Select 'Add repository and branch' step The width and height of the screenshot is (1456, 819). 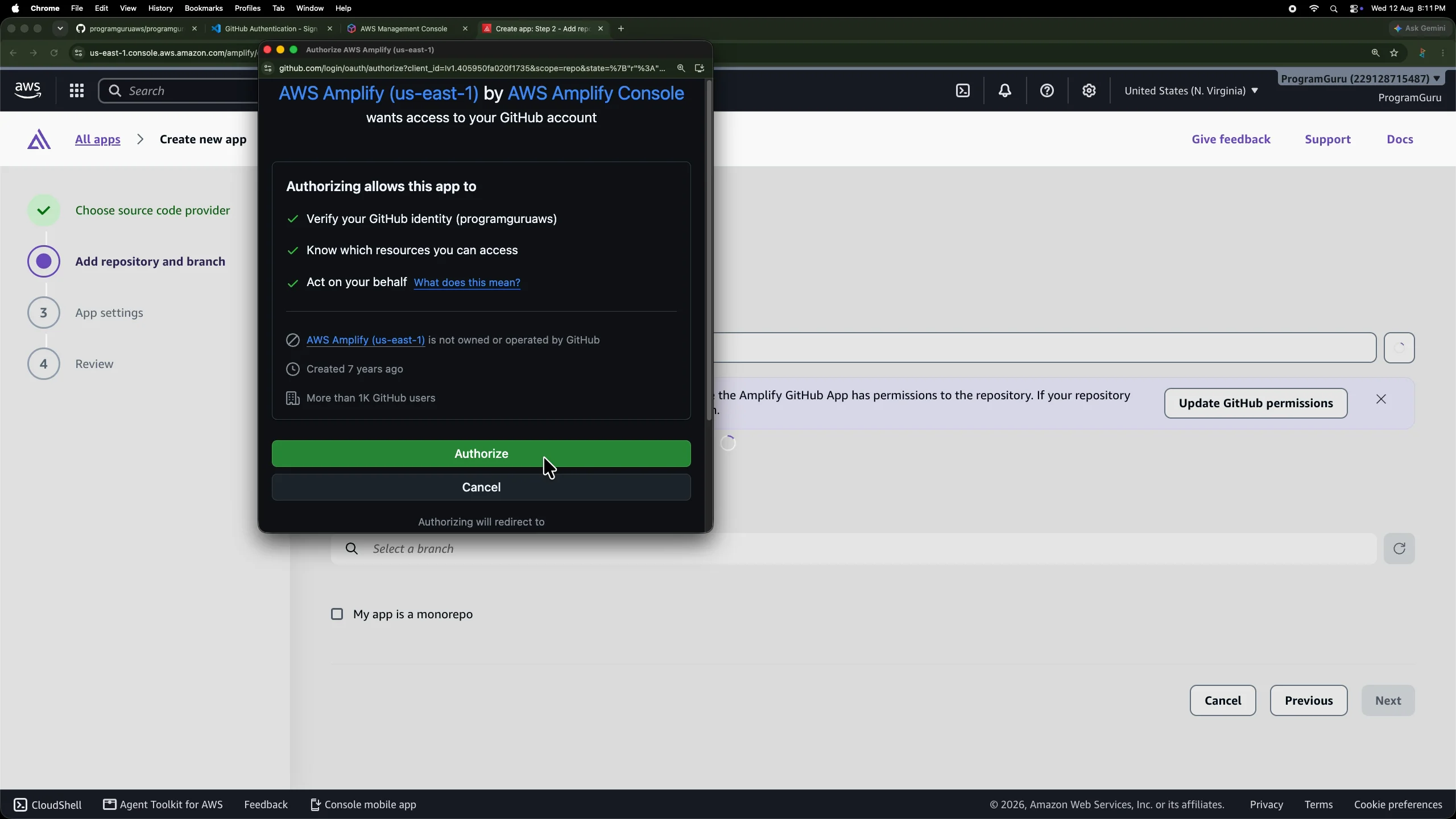click(150, 262)
